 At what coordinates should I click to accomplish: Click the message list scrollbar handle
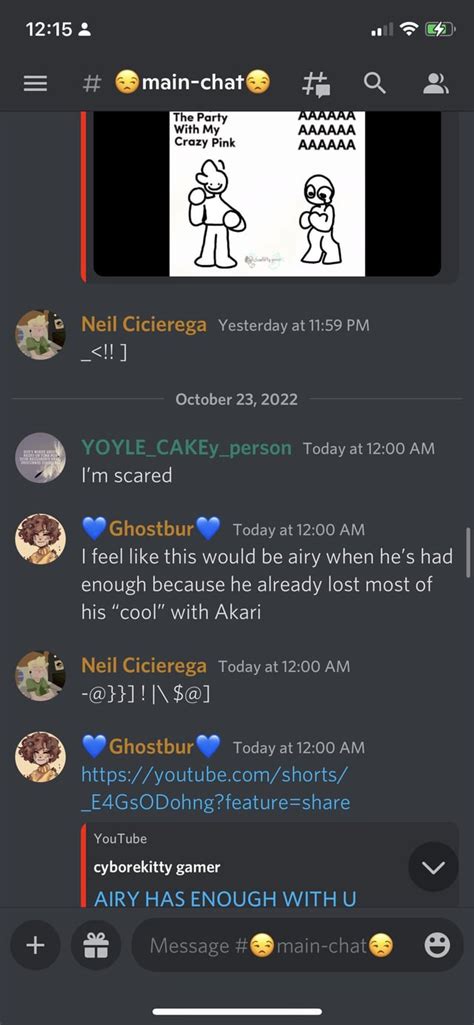(x=468, y=553)
